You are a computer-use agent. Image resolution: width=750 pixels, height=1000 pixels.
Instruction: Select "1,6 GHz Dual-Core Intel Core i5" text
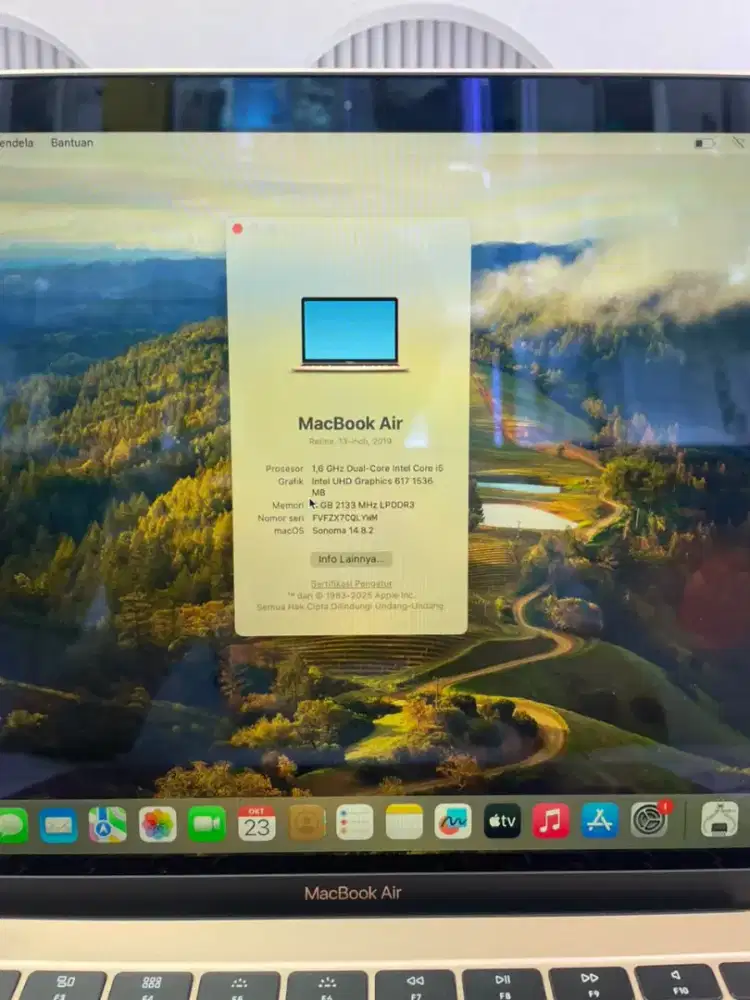click(x=377, y=468)
